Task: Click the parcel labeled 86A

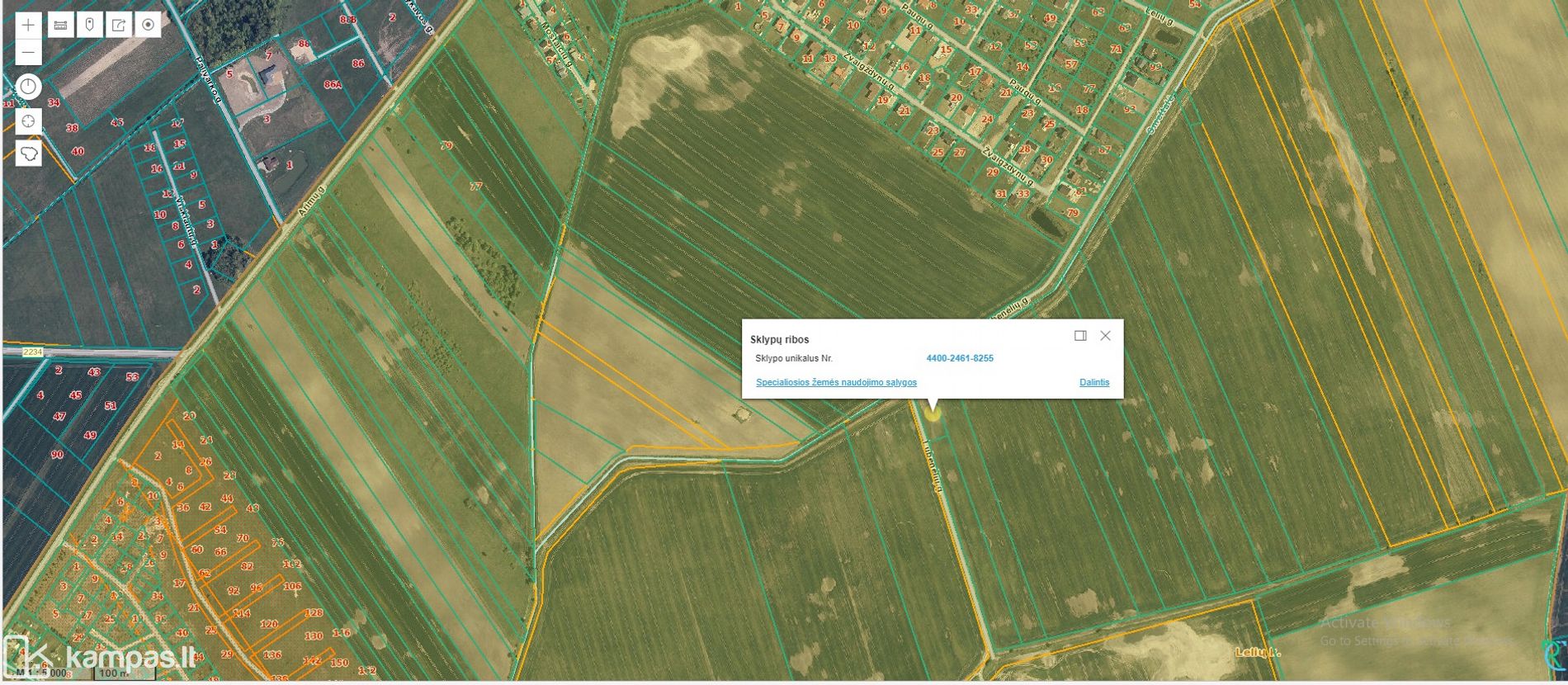Action: [333, 84]
